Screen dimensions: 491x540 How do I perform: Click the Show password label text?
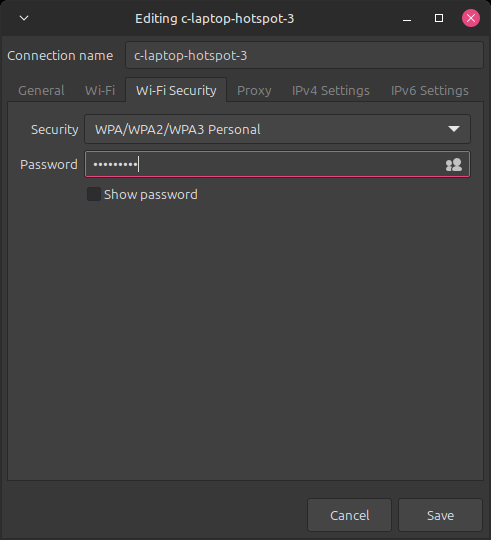pyautogui.click(x=151, y=195)
